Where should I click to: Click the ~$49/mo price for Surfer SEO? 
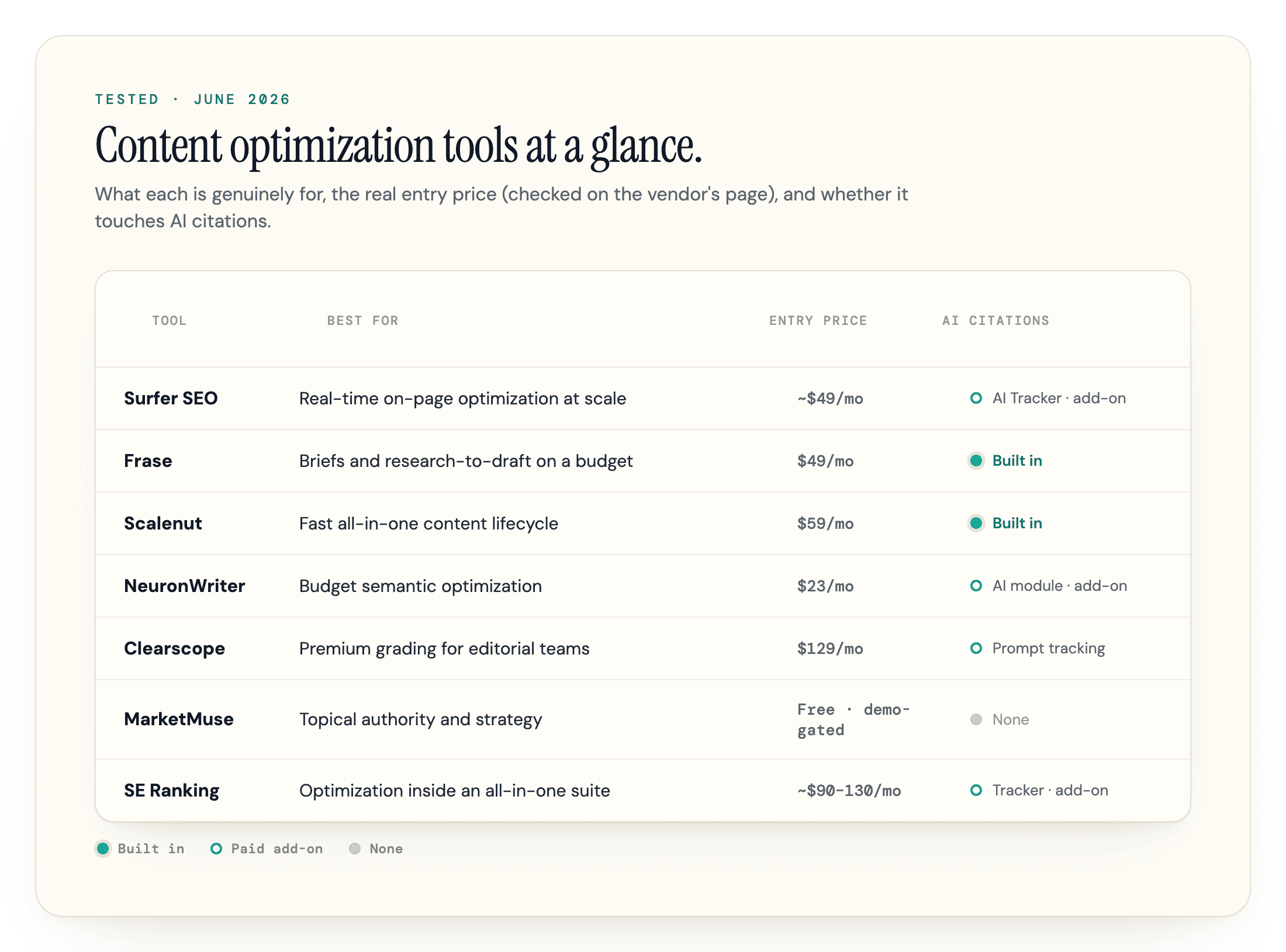[830, 399]
